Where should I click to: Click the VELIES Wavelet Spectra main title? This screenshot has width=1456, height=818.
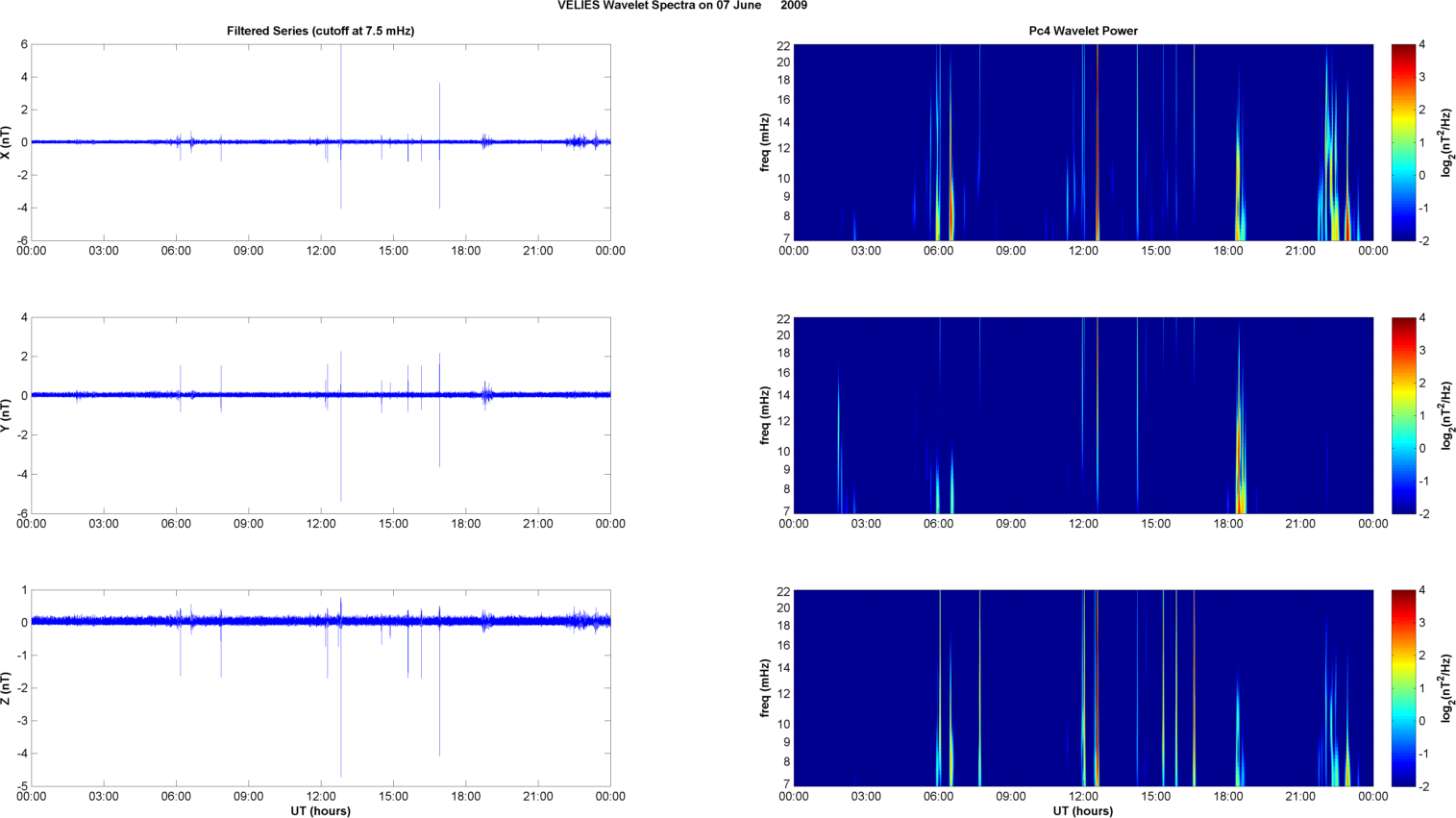(x=681, y=6)
